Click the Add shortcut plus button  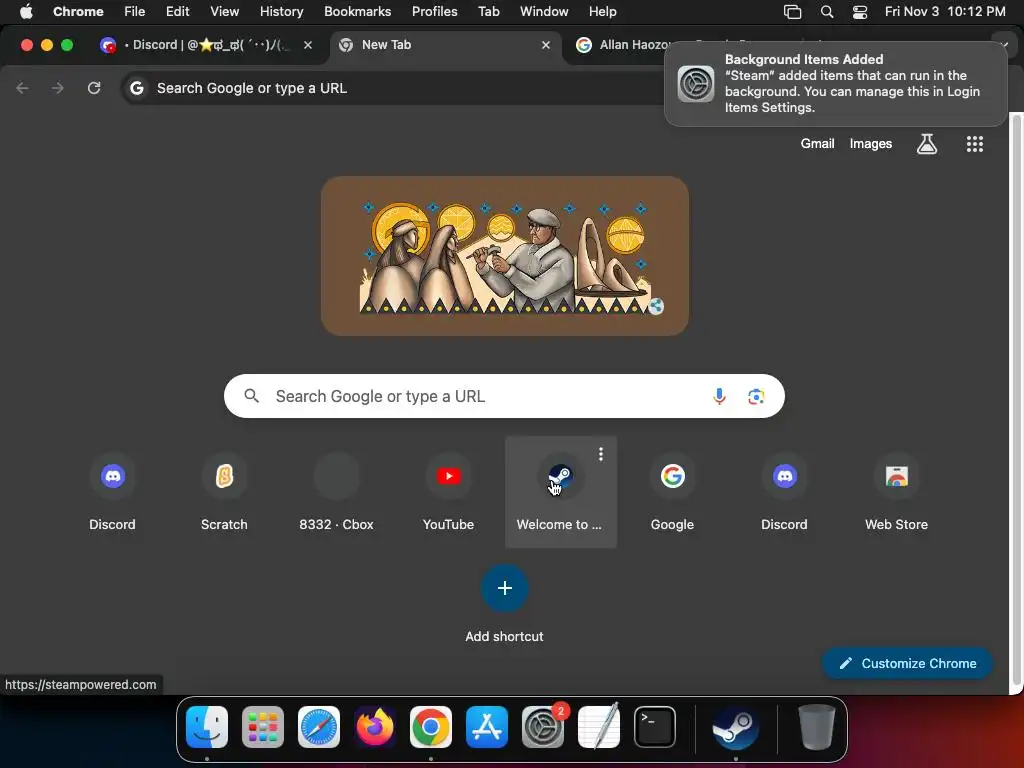504,588
